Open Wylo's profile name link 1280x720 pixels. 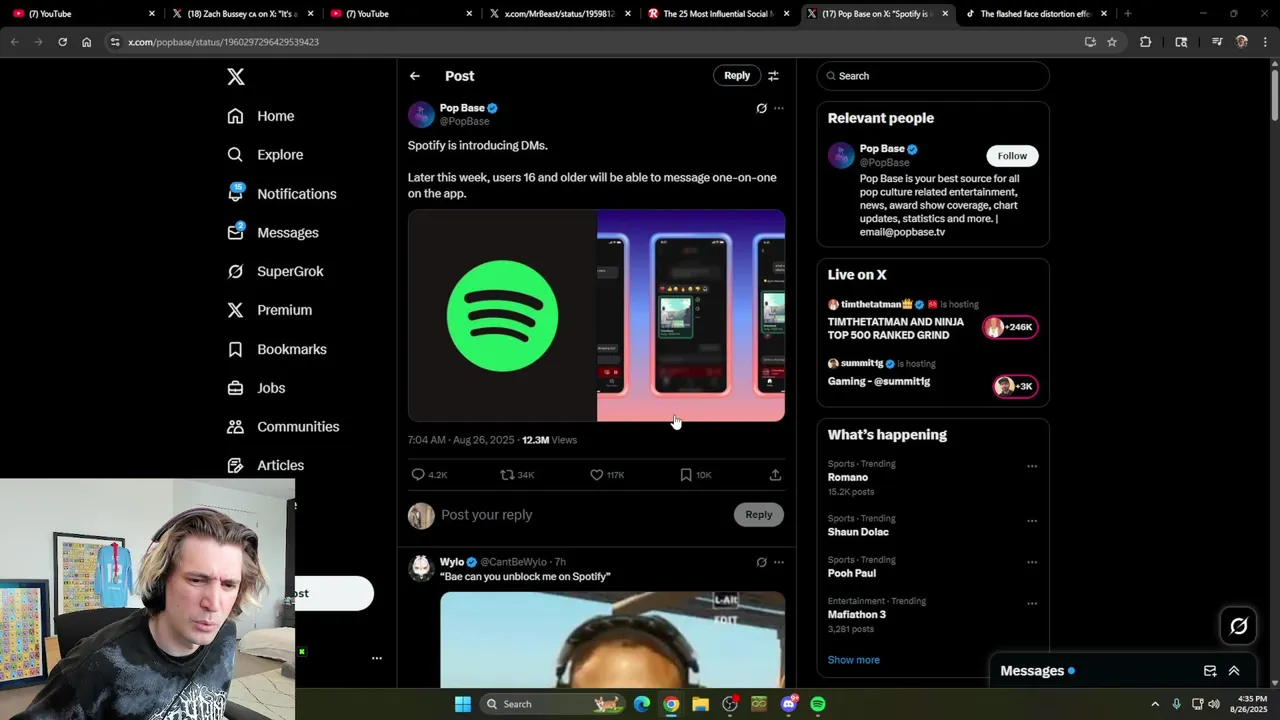[452, 562]
